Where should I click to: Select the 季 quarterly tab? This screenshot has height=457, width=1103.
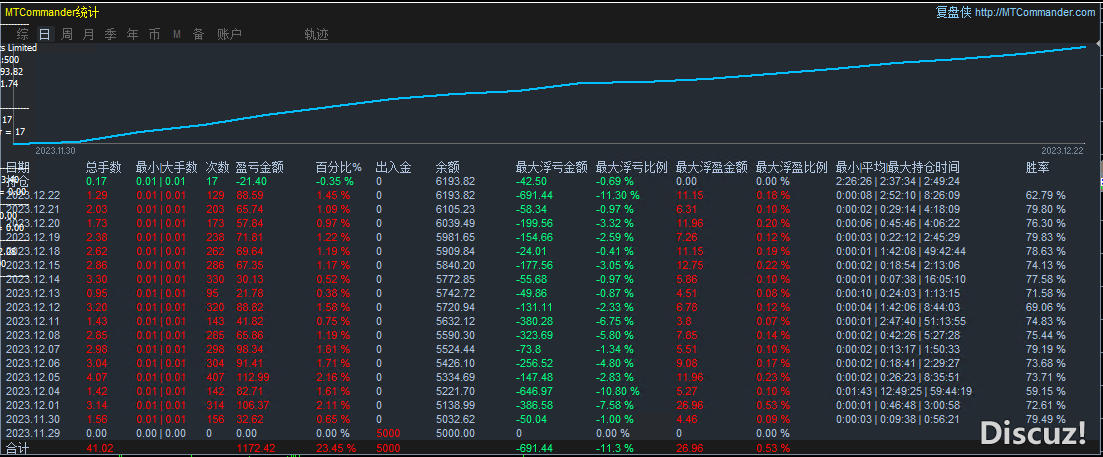pos(111,34)
